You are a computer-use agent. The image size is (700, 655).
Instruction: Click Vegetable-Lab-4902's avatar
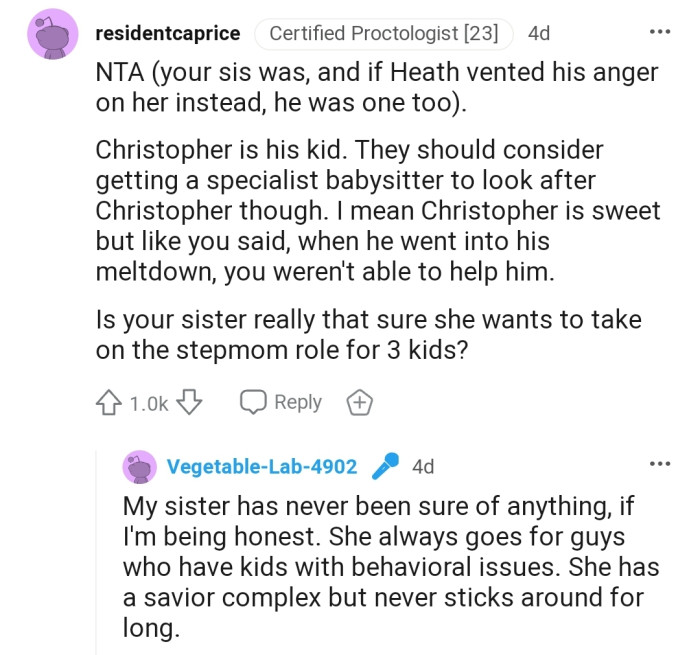click(x=141, y=467)
